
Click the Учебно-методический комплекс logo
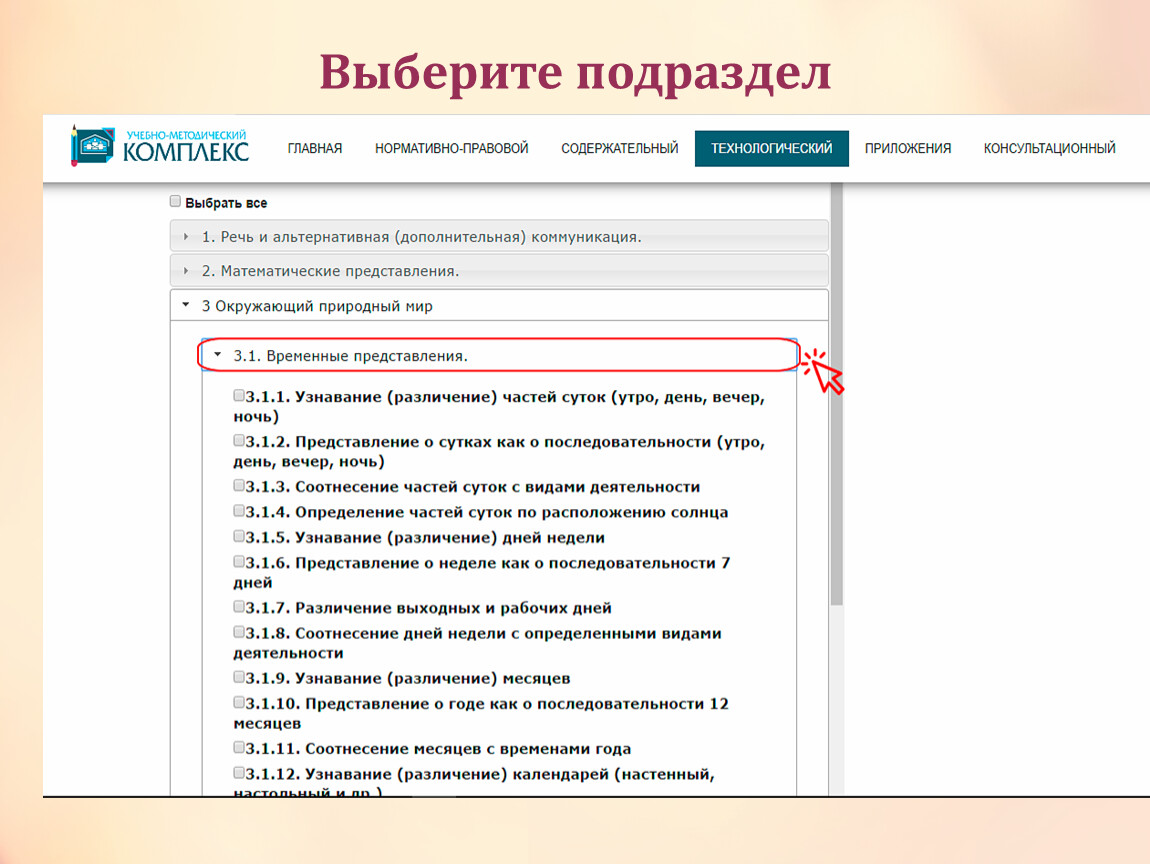160,147
